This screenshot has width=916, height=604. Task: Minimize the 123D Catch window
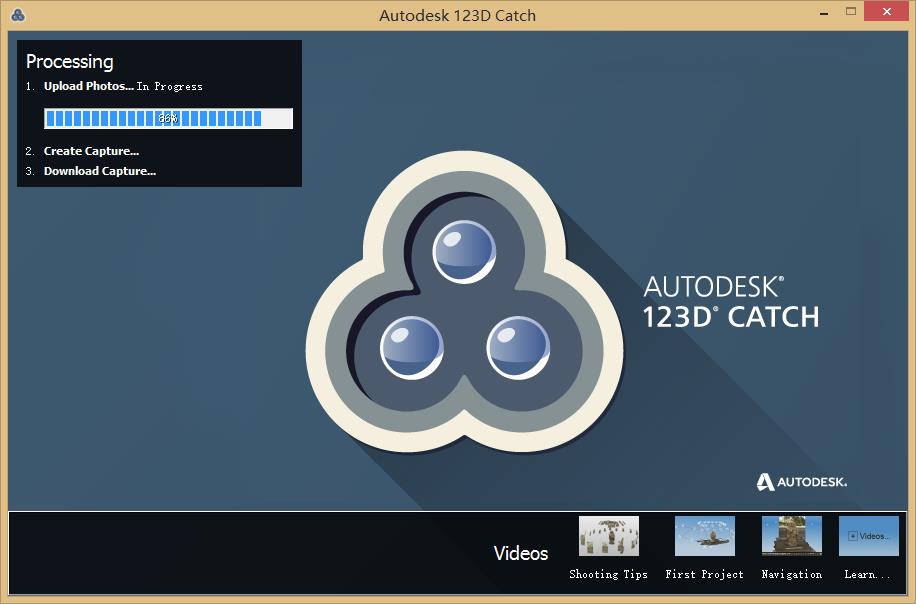point(824,12)
